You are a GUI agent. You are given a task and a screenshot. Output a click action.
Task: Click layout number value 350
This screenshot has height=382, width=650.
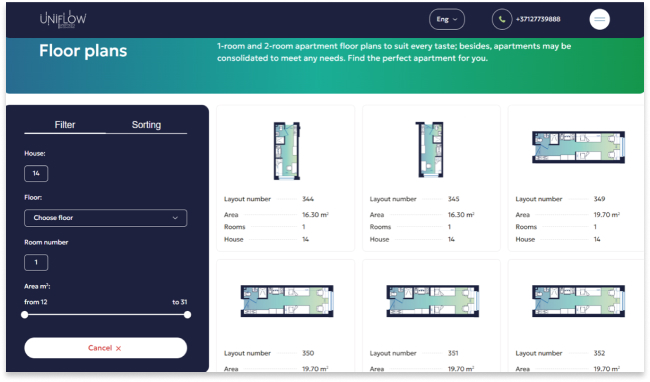308,353
